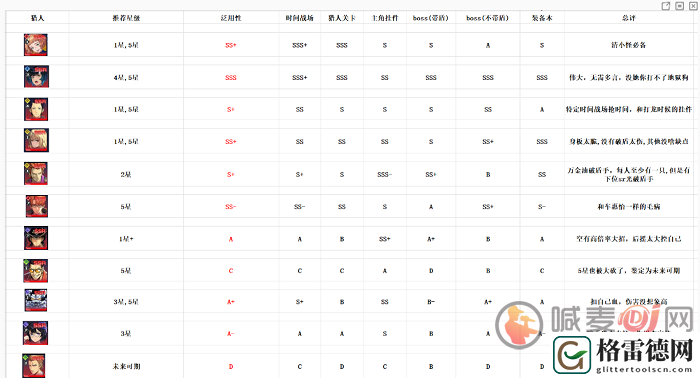
Task: Select hunter portrait in the 4星,5星 row
Action: pos(36,77)
